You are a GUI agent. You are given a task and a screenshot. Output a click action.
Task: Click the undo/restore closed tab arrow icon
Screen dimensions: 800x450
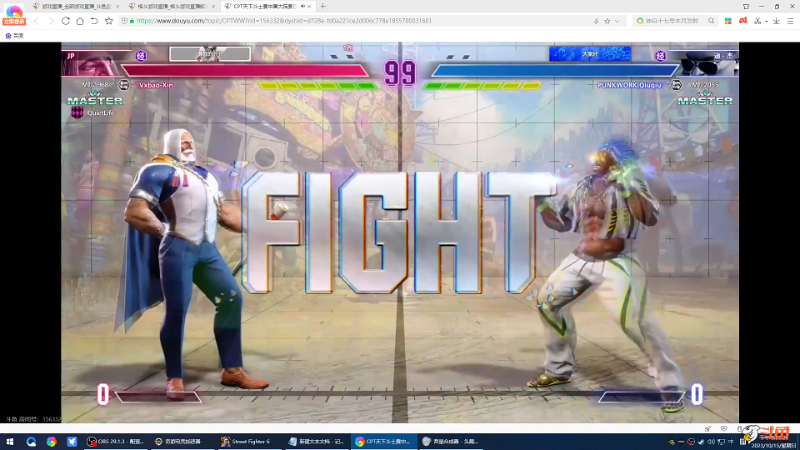[x=94, y=21]
